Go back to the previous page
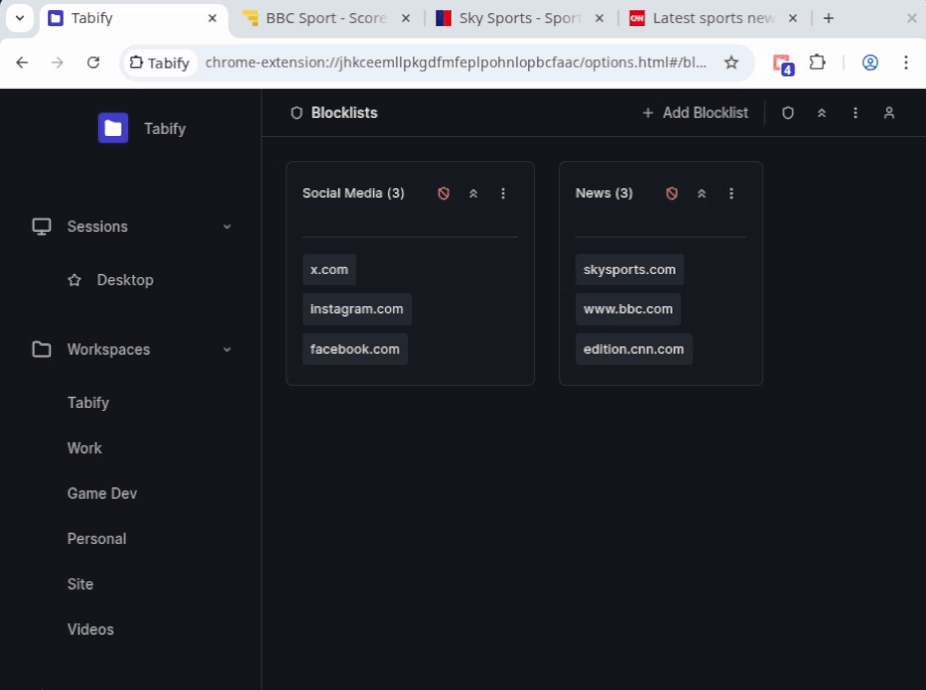 pyautogui.click(x=22, y=63)
